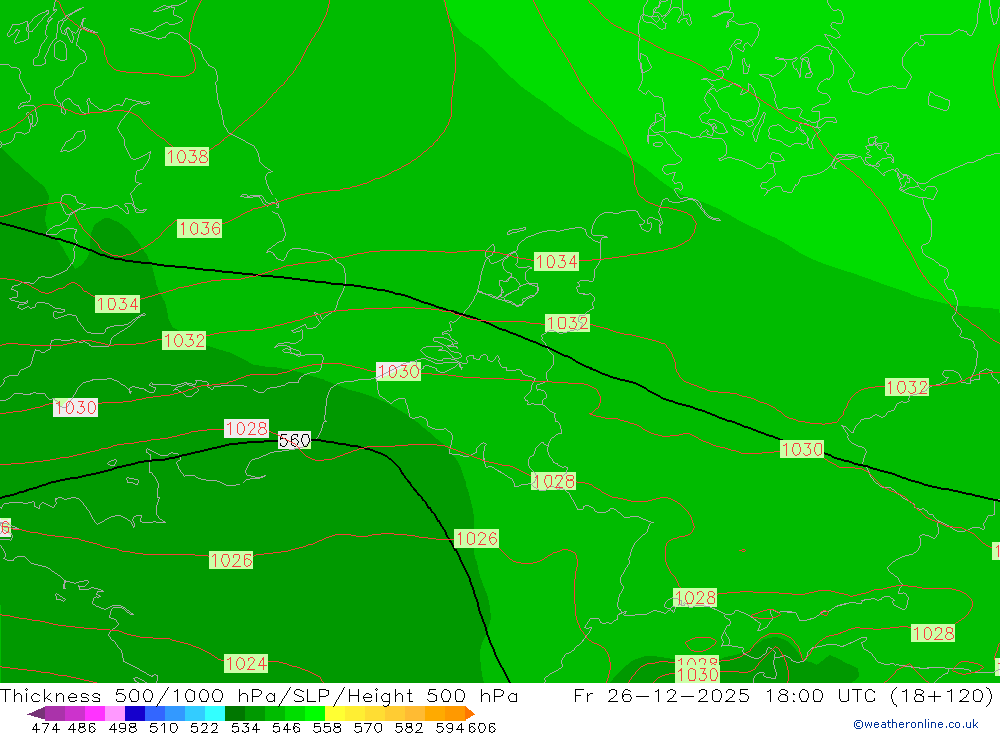1000x733 pixels.
Task: Select the 1024 isobar label
Action: [246, 663]
